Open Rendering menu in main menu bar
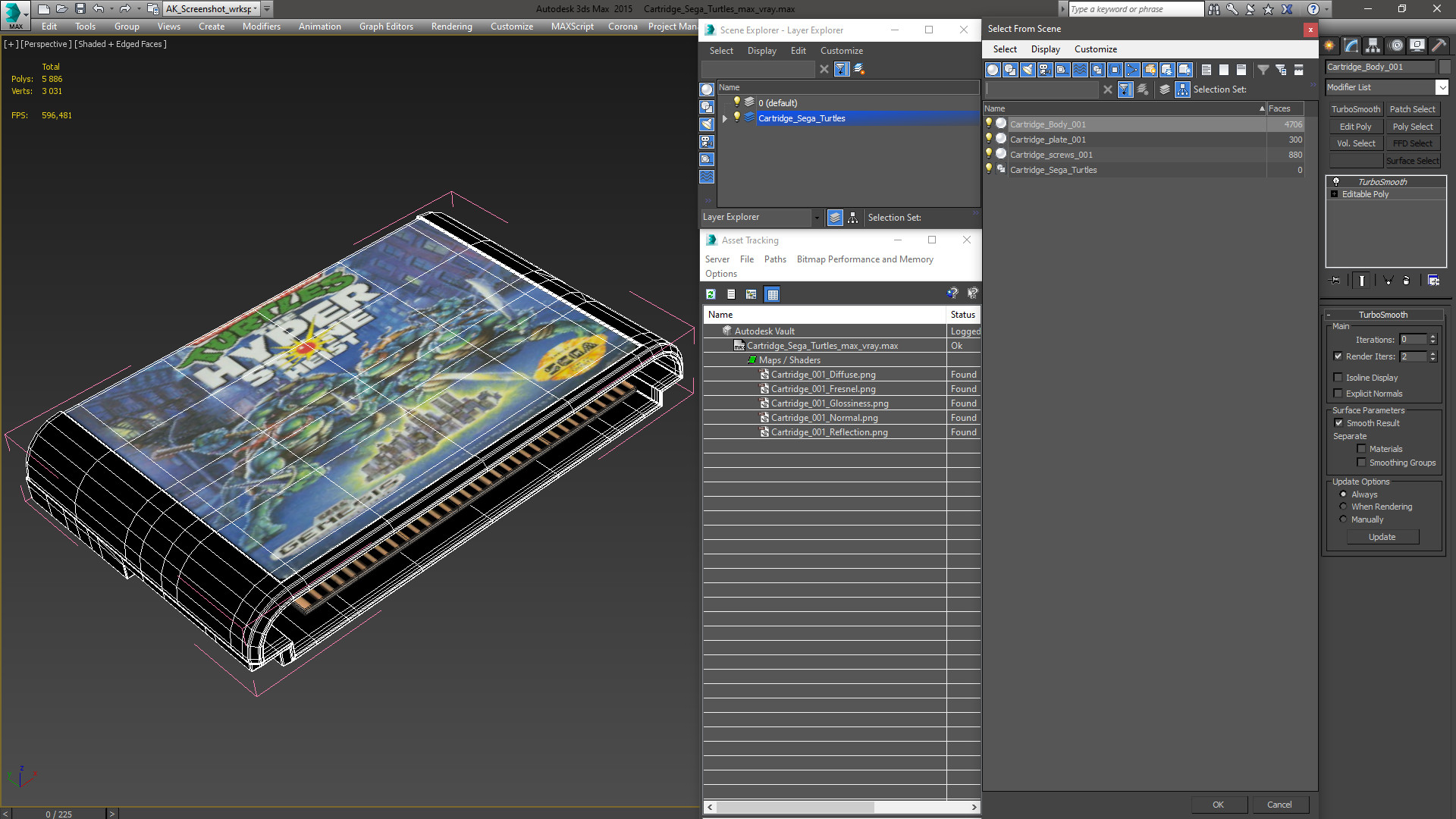Screen dimensions: 1456x819 [452, 27]
